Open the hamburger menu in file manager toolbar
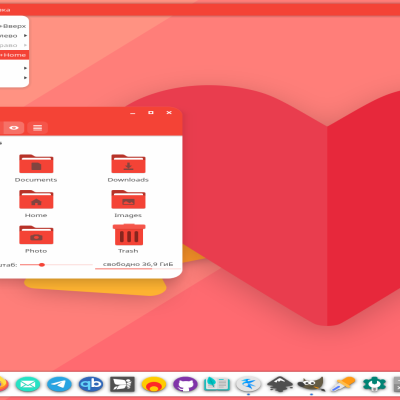 coord(37,128)
